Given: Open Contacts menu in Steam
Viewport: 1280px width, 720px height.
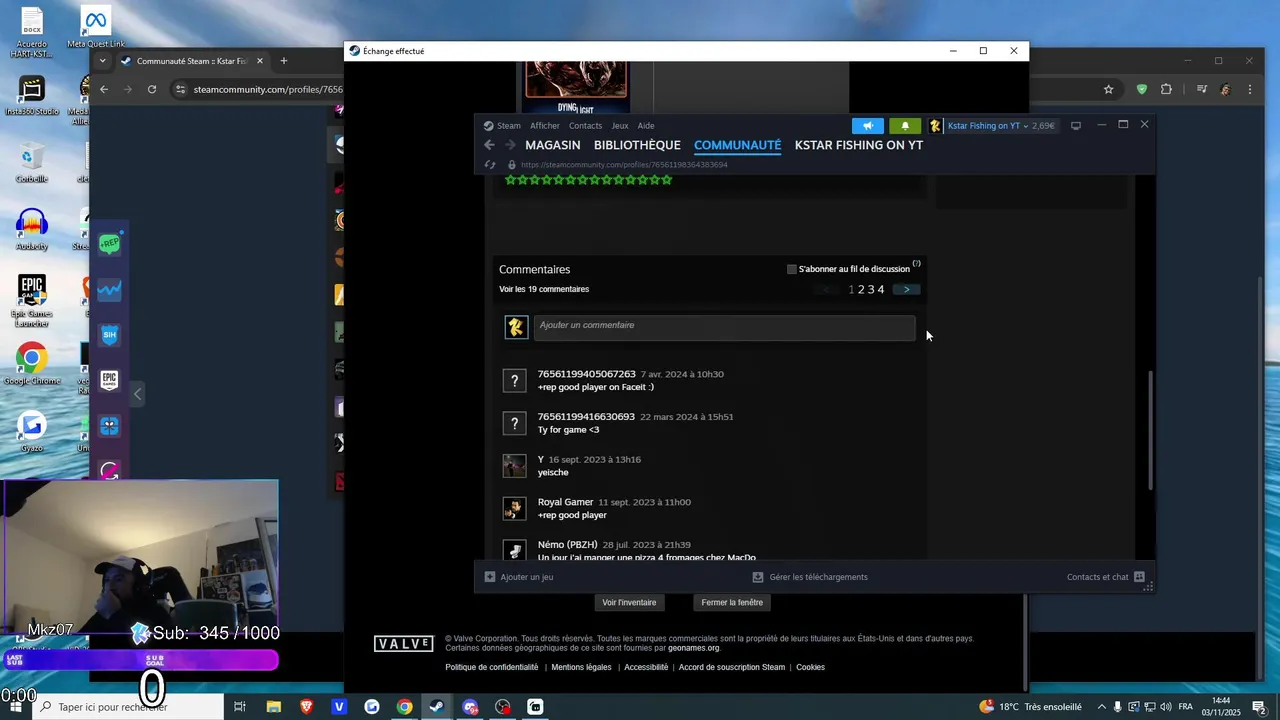Looking at the screenshot, I should tap(585, 126).
